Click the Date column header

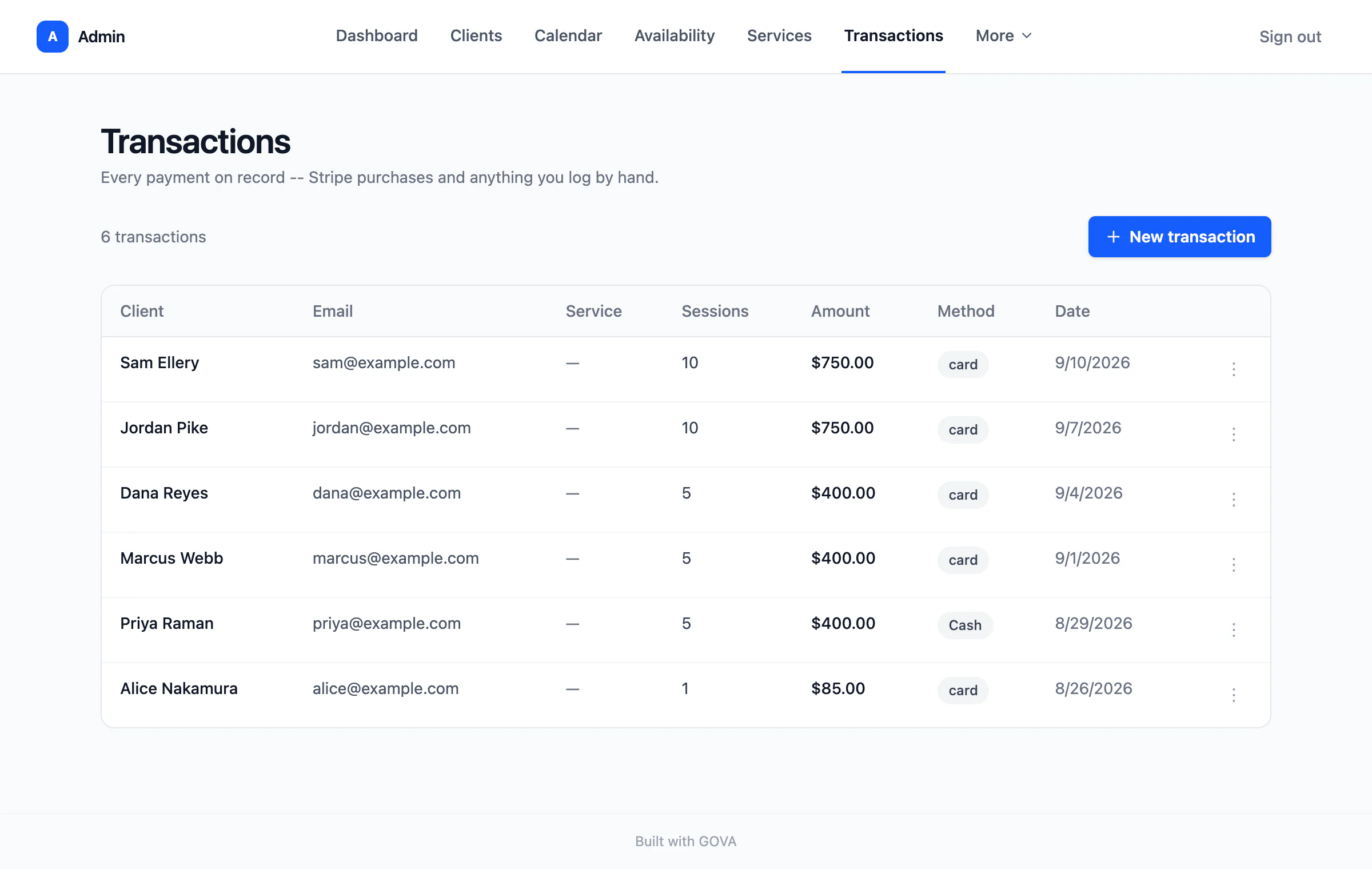[x=1072, y=311]
